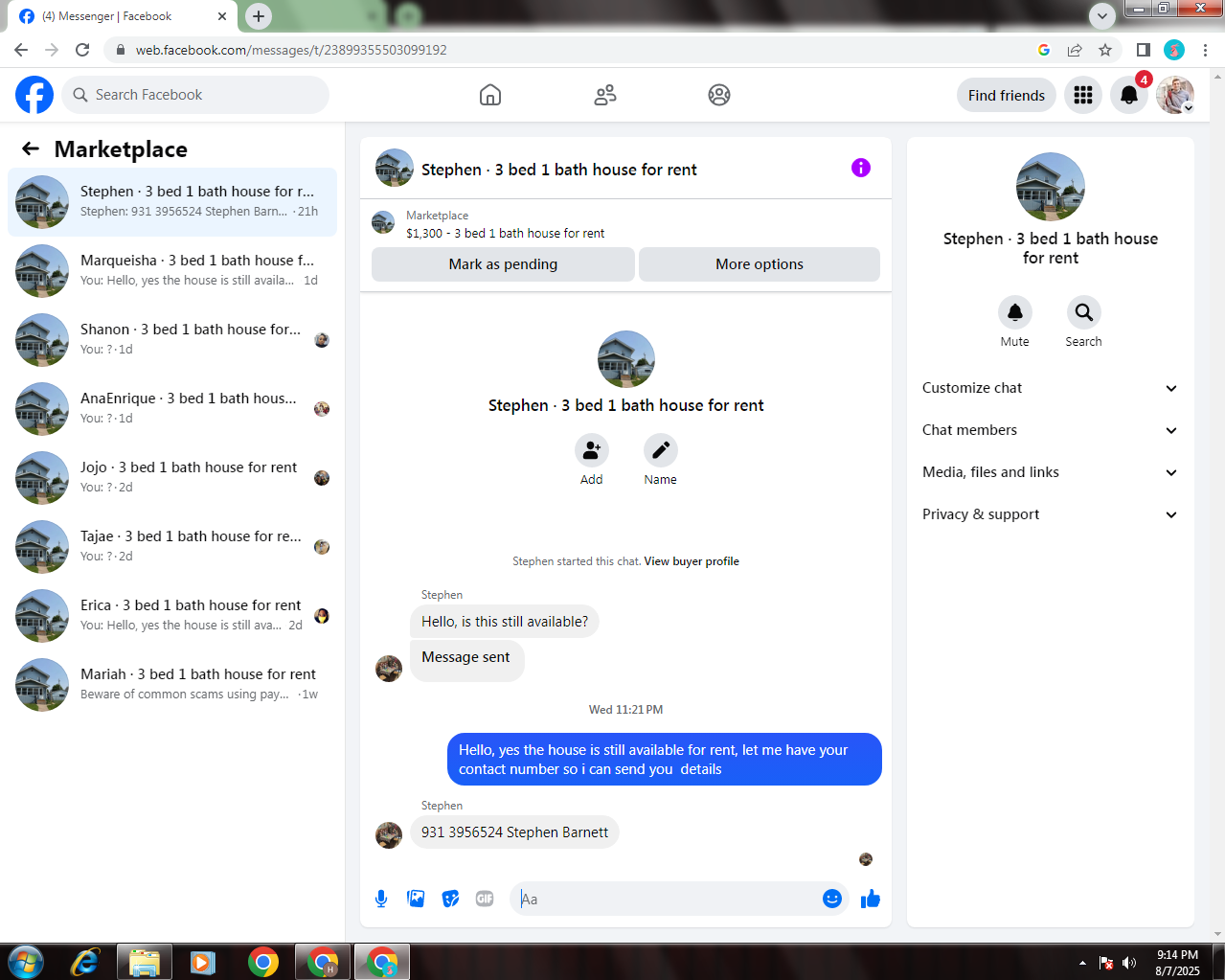
Task: Click the Name pencil icon
Action: click(x=661, y=450)
